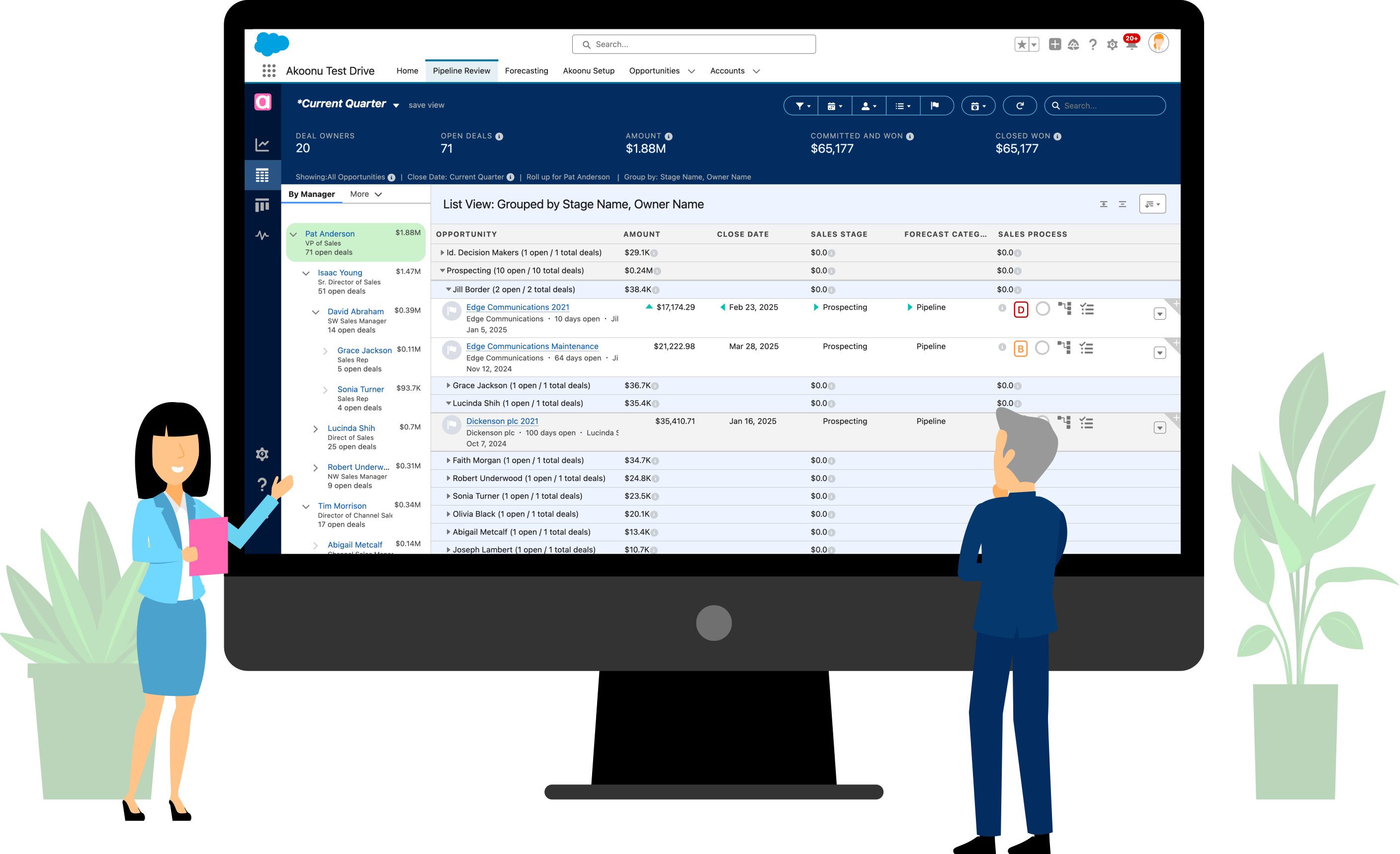Viewport: 1400px width, 854px height.
Task: Toggle the circle status on Edge Communications 2021
Action: point(1043,309)
